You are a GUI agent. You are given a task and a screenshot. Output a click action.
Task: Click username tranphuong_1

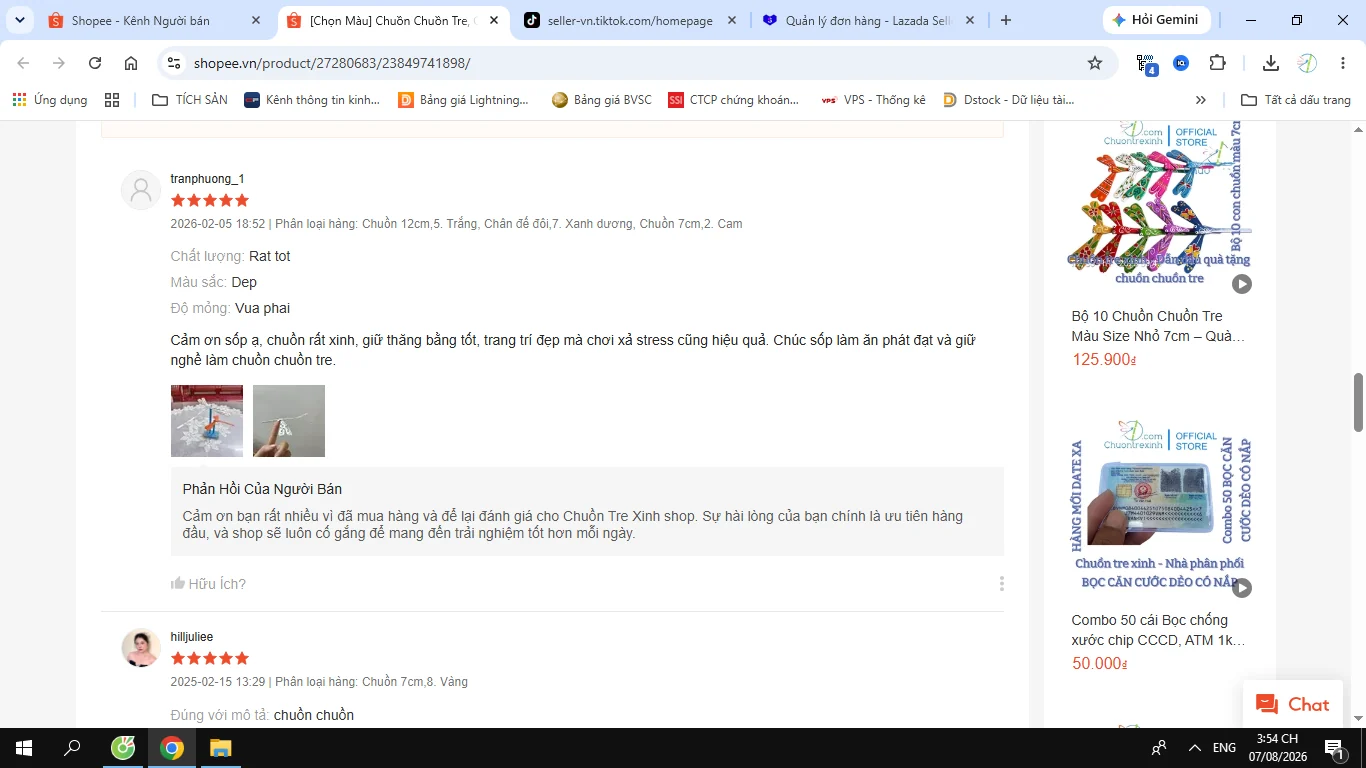pos(207,179)
